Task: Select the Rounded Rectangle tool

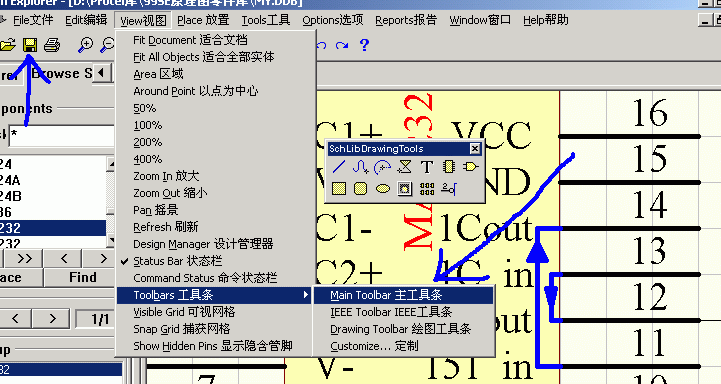Action: (x=360, y=189)
